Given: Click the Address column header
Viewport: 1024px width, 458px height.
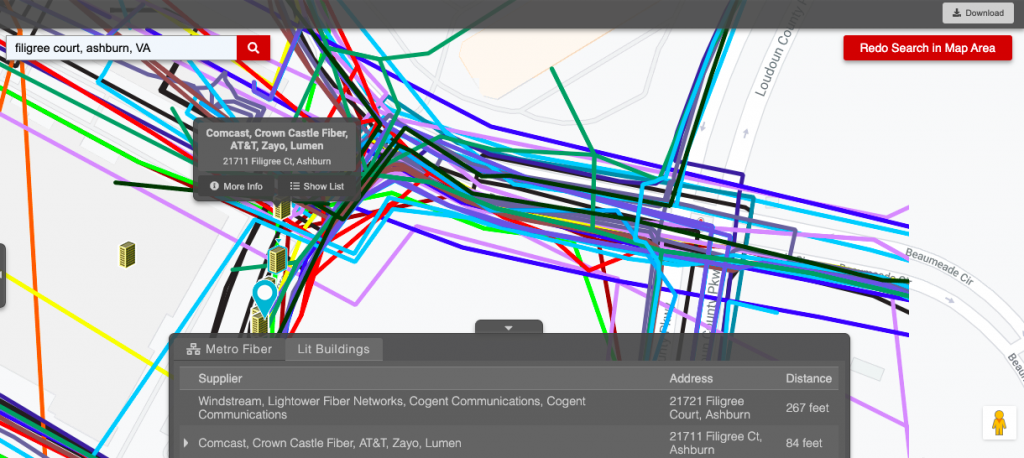Looking at the screenshot, I should click(x=690, y=379).
